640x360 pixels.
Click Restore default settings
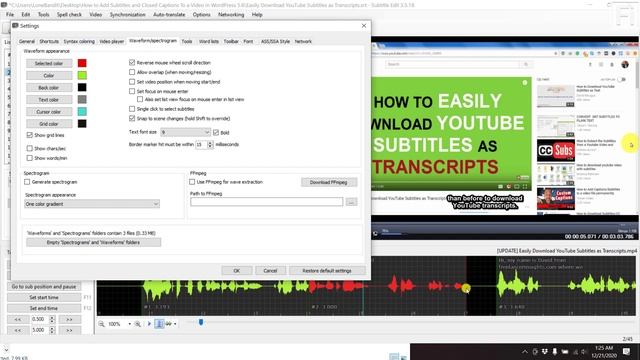[327, 271]
